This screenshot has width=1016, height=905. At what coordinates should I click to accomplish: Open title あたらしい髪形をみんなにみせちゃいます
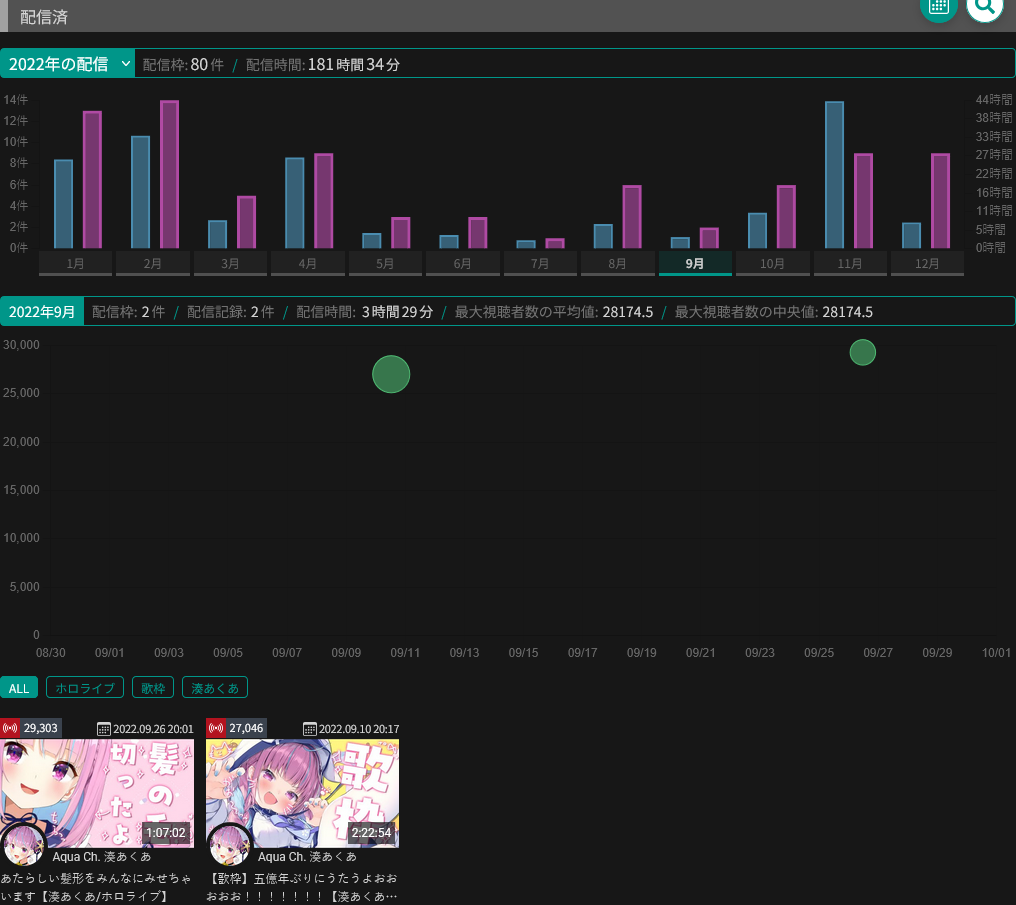96,887
